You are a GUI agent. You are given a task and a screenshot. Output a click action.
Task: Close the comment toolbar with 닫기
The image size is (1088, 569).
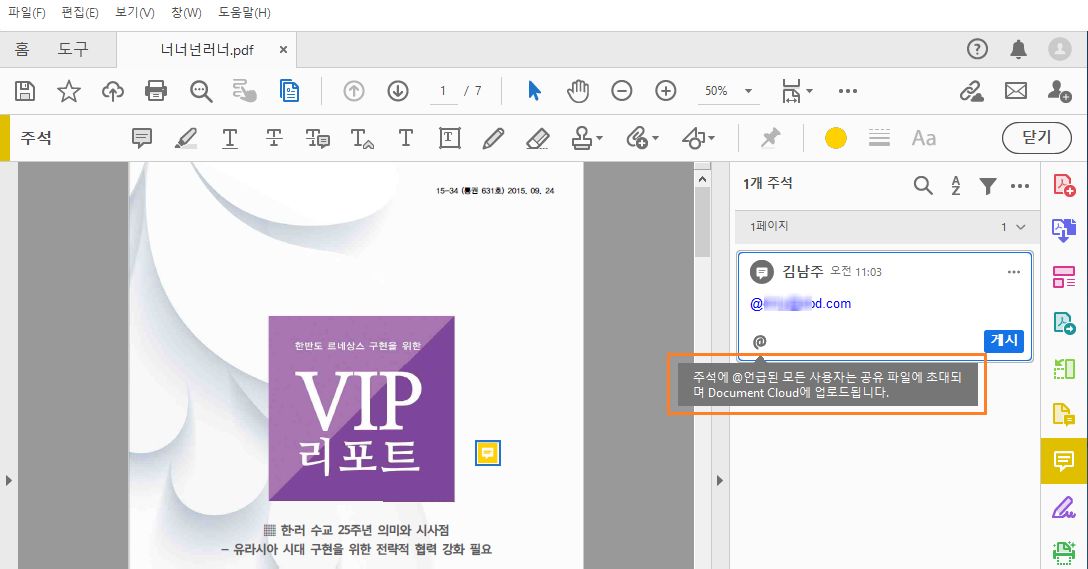pos(1037,138)
